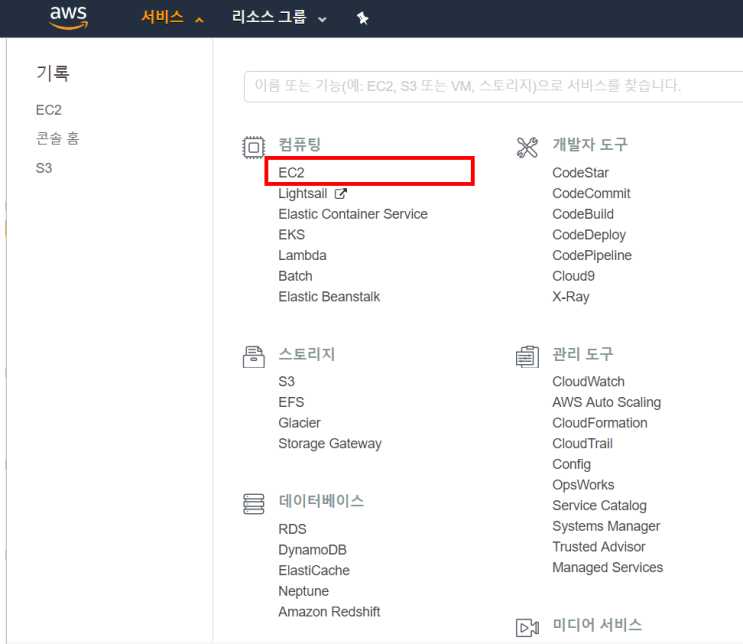The image size is (743, 644).
Task: Open CodeBuild
Action: coord(583,214)
